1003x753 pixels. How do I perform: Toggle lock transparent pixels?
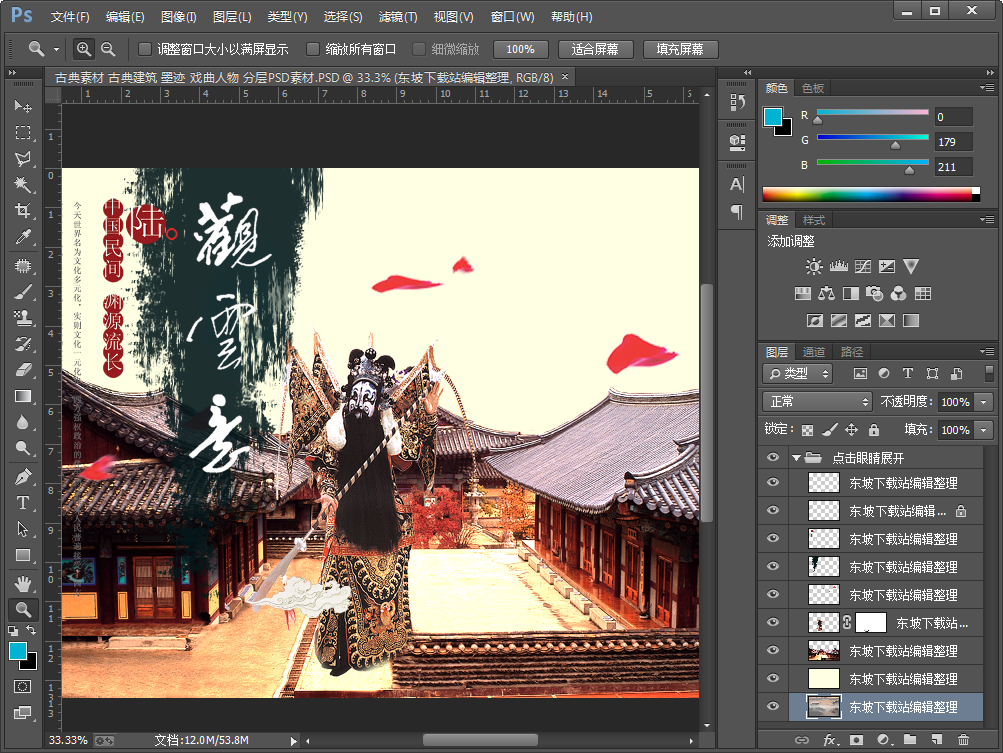(x=808, y=430)
